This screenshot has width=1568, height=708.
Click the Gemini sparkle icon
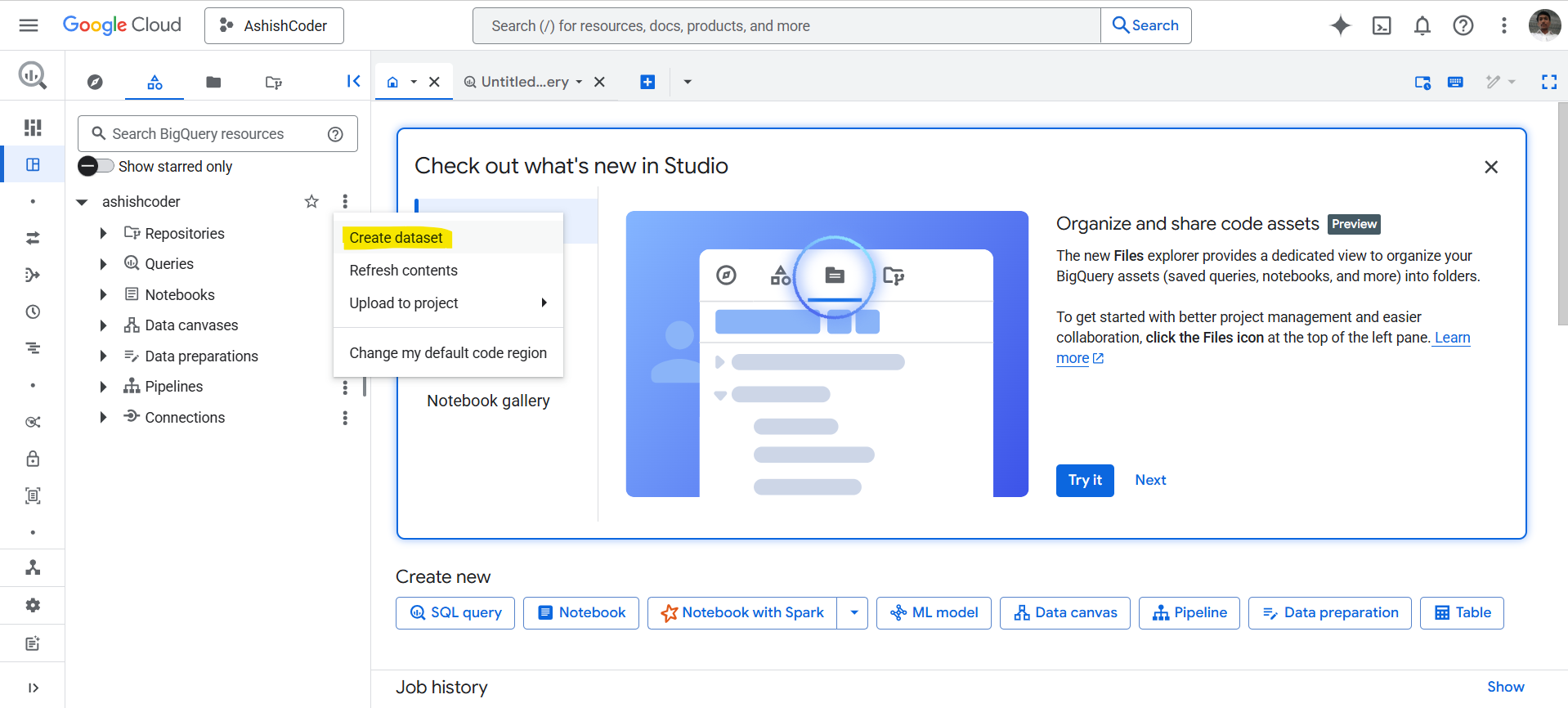(x=1340, y=25)
